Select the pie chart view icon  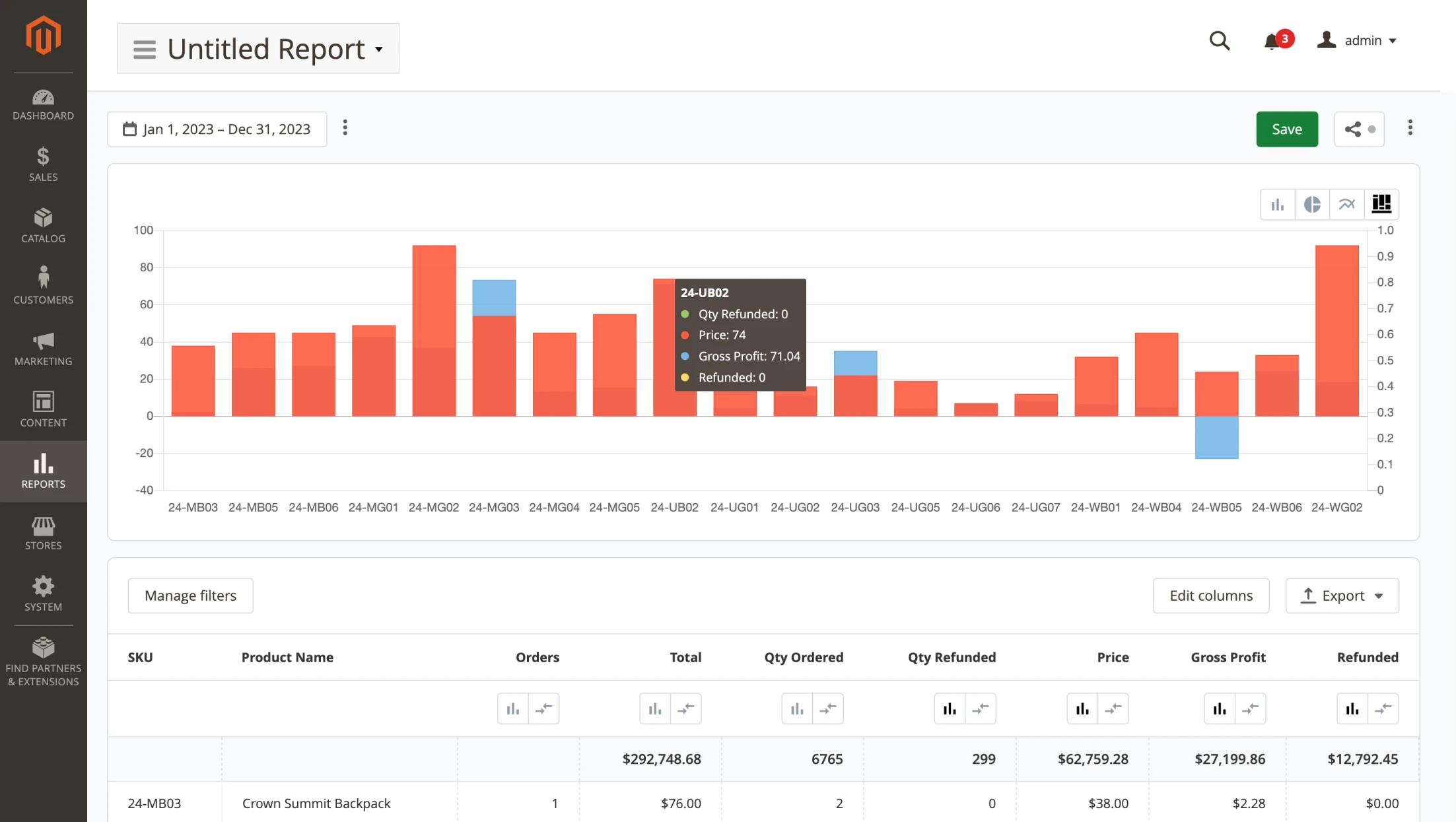1313,205
